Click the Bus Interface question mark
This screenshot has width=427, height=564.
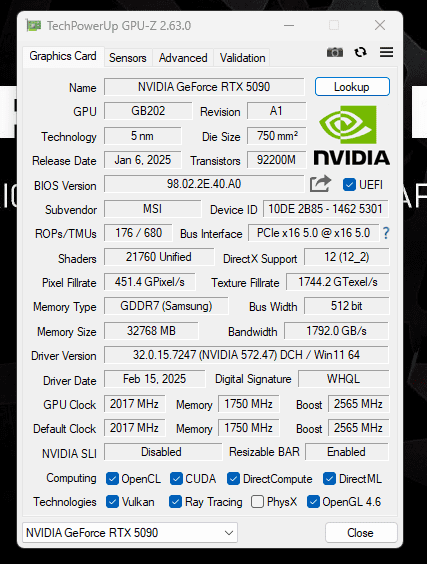(386, 233)
